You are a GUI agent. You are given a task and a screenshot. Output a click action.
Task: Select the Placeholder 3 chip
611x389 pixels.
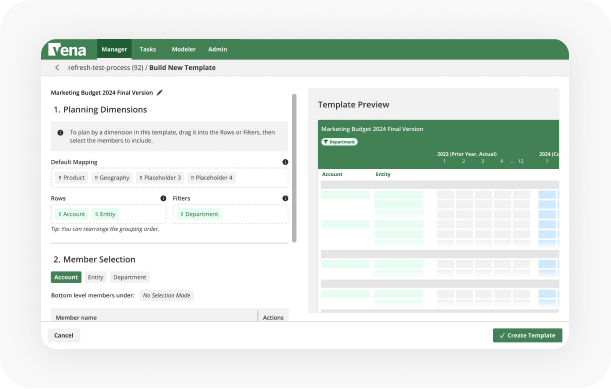tap(160, 178)
